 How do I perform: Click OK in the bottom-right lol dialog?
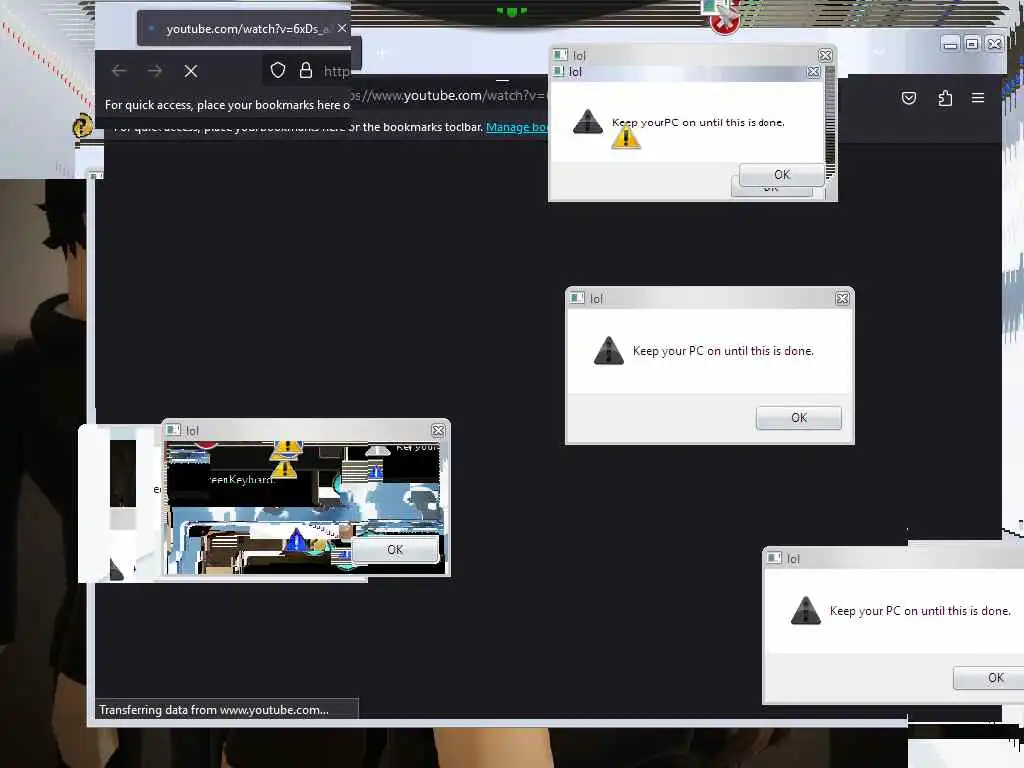[989, 678]
